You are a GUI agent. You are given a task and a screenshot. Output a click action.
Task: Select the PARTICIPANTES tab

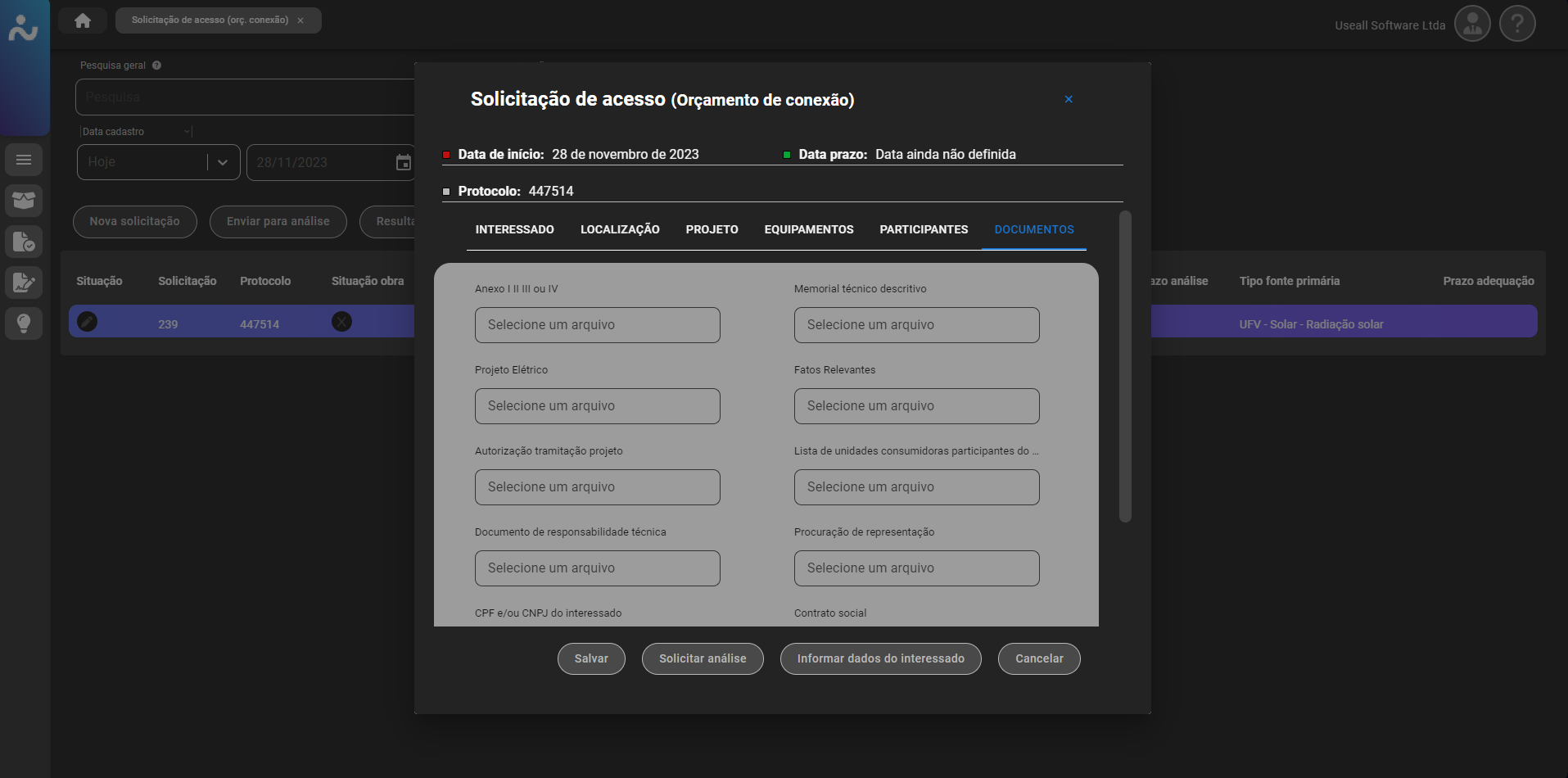pos(923,229)
